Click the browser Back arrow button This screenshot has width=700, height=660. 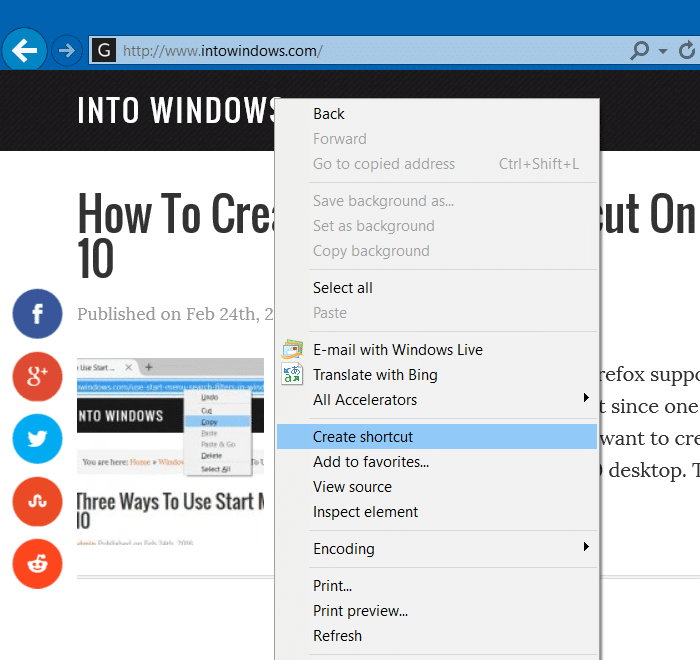[x=25, y=50]
